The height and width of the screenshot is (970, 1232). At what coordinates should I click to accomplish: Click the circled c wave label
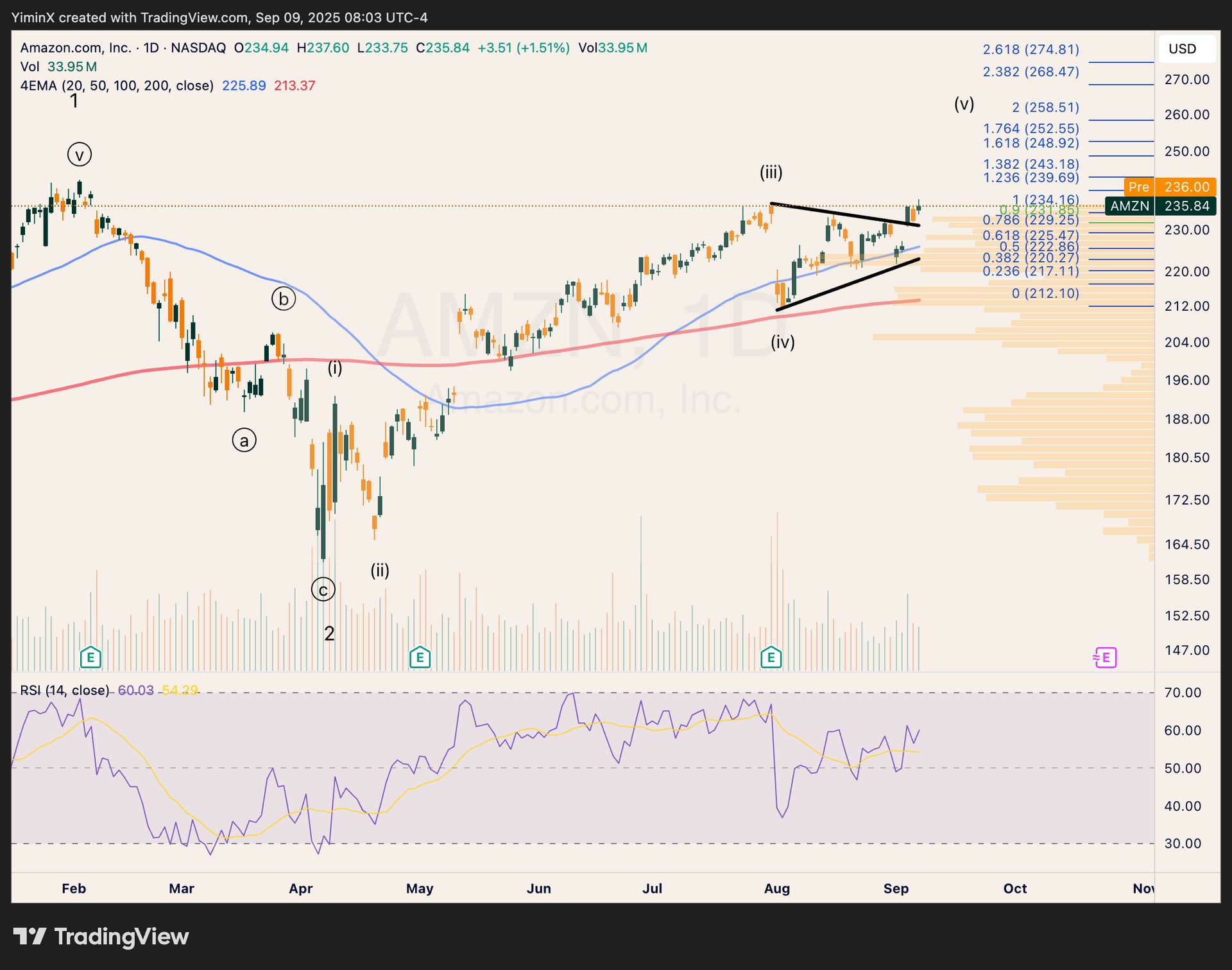click(x=323, y=589)
